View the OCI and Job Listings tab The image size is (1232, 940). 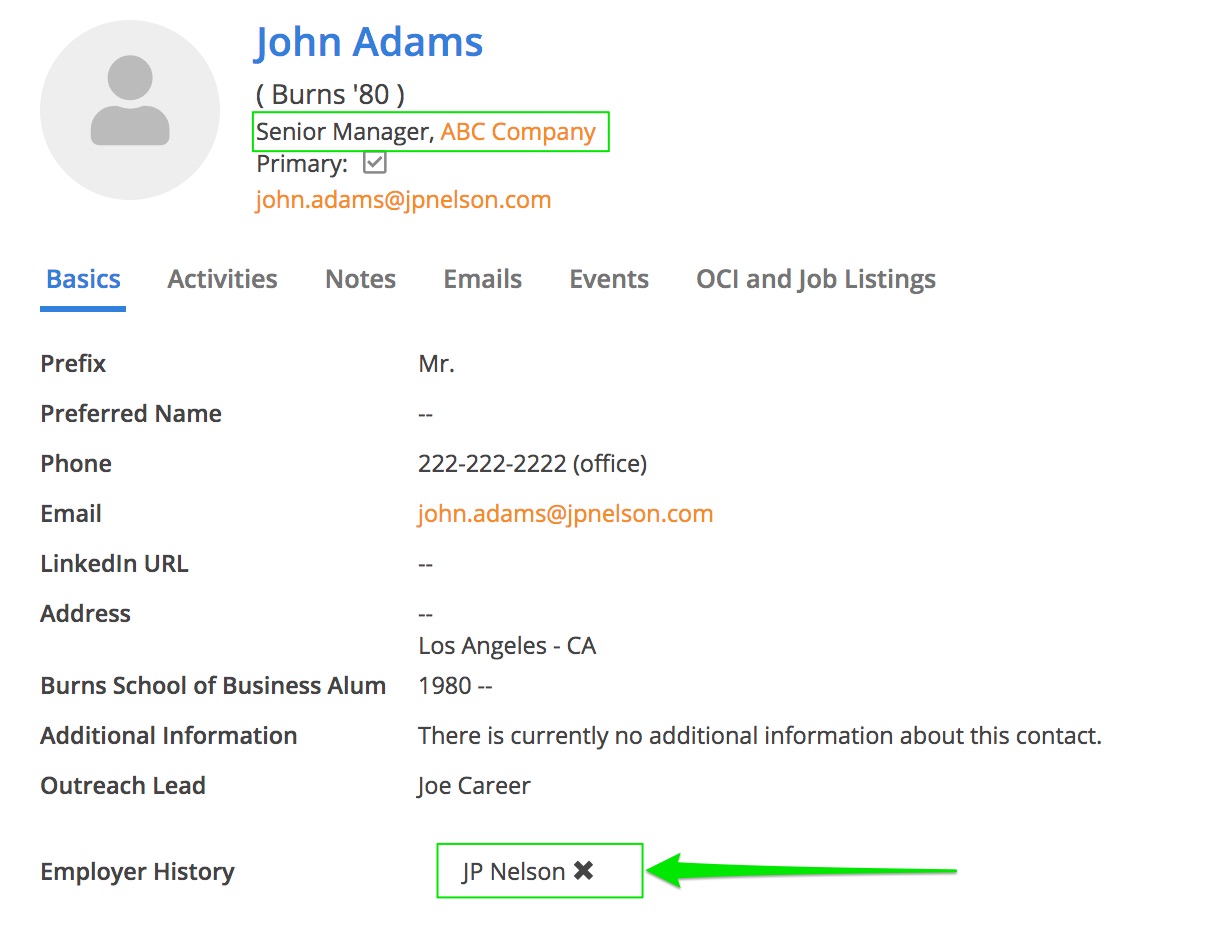point(816,279)
